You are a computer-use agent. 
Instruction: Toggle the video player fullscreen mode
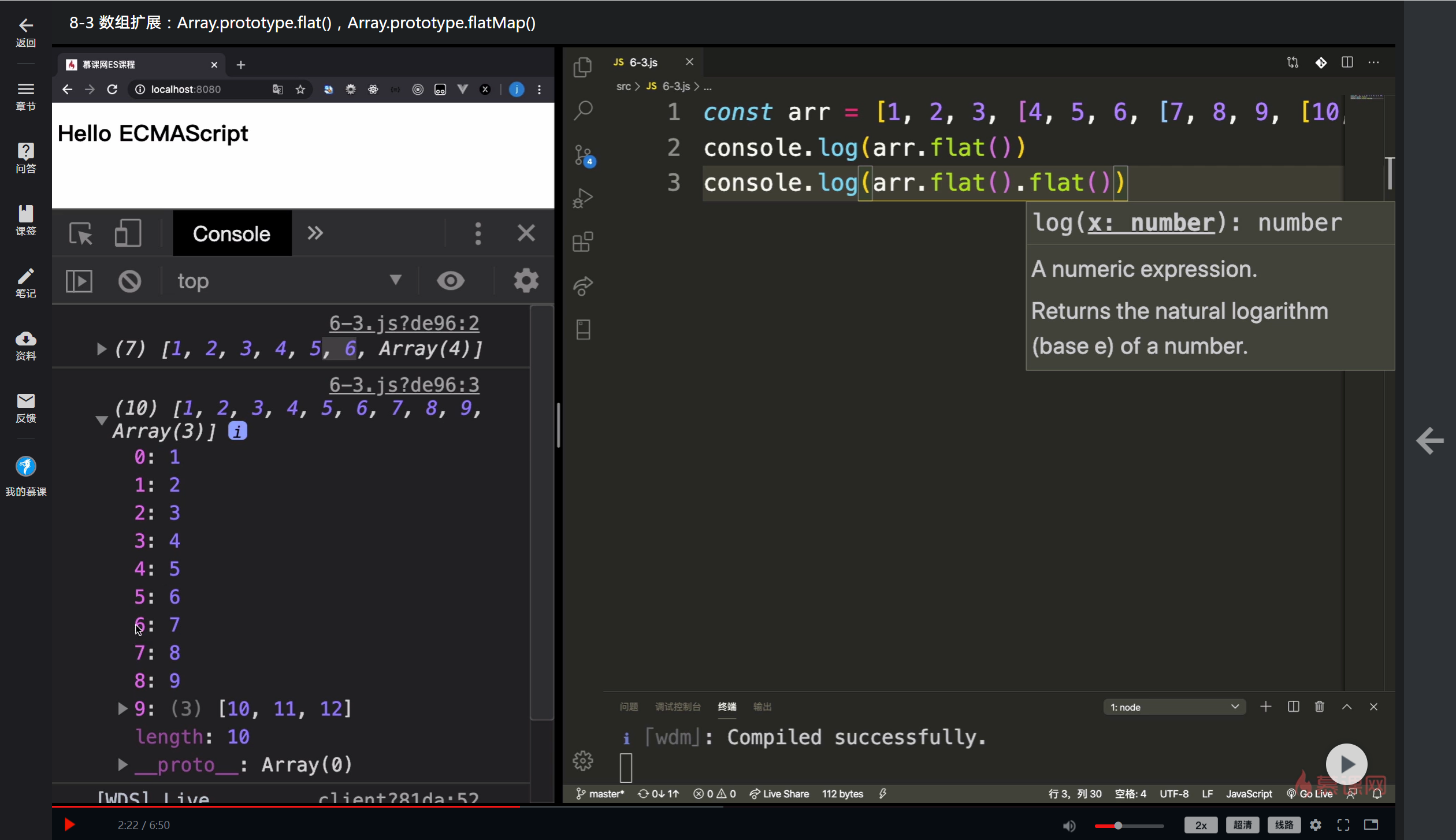(1343, 825)
